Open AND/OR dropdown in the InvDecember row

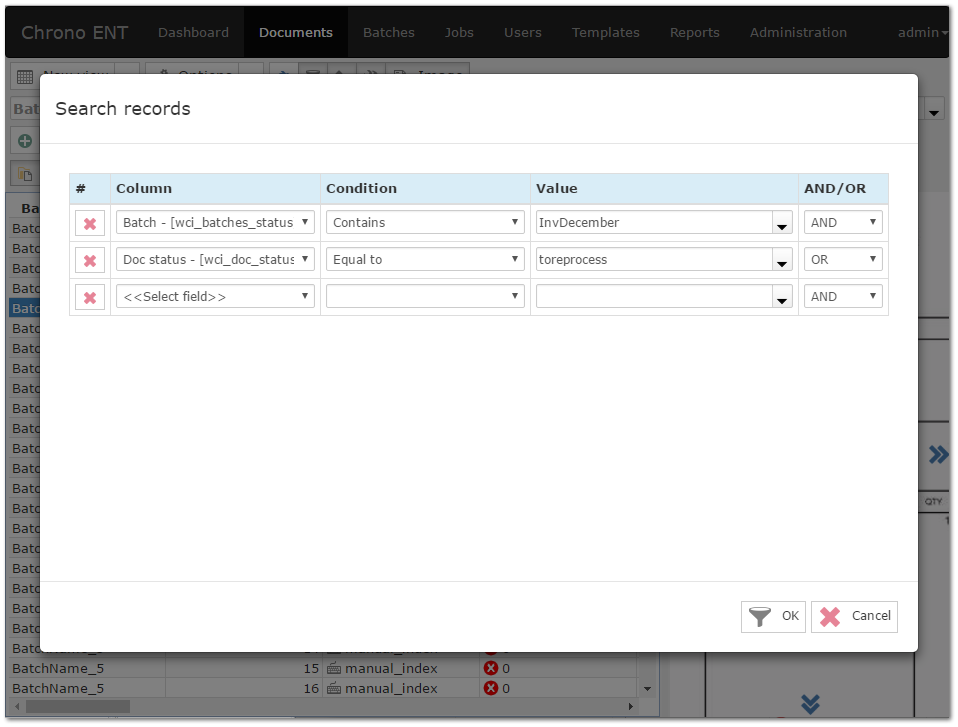tap(843, 222)
